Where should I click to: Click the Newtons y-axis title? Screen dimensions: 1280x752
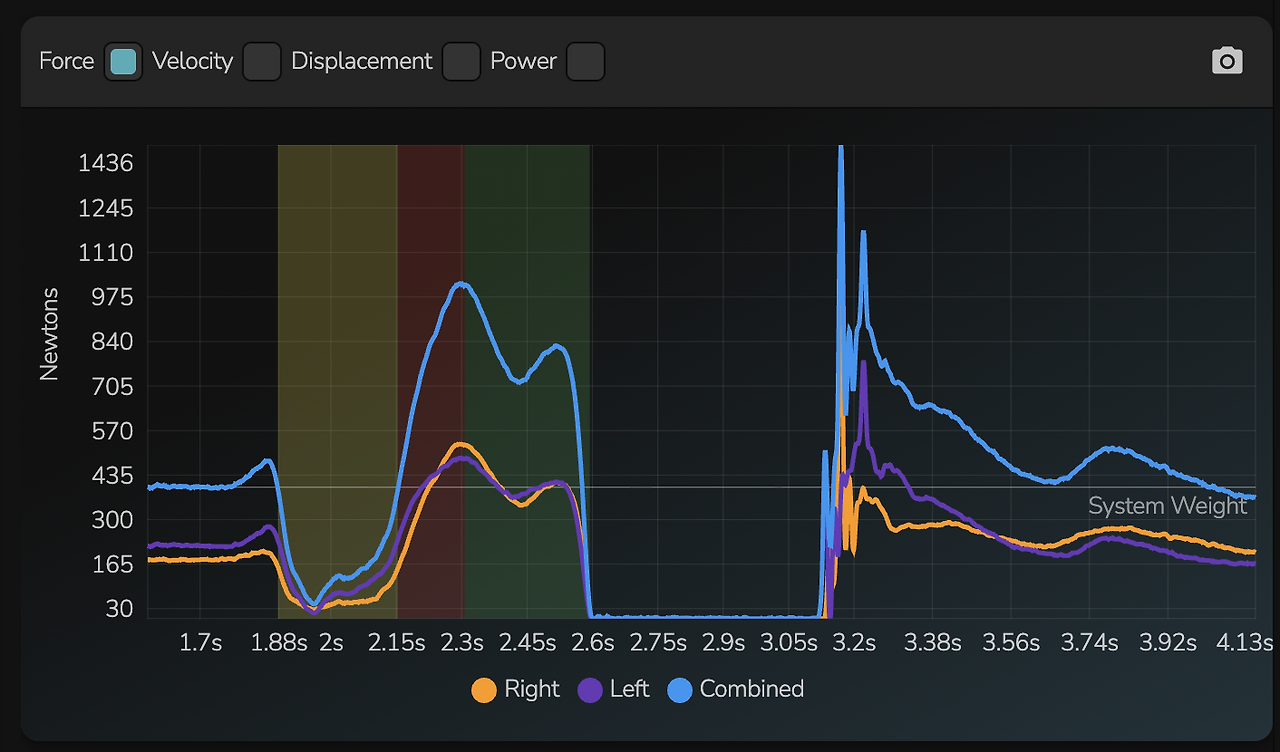pos(49,334)
